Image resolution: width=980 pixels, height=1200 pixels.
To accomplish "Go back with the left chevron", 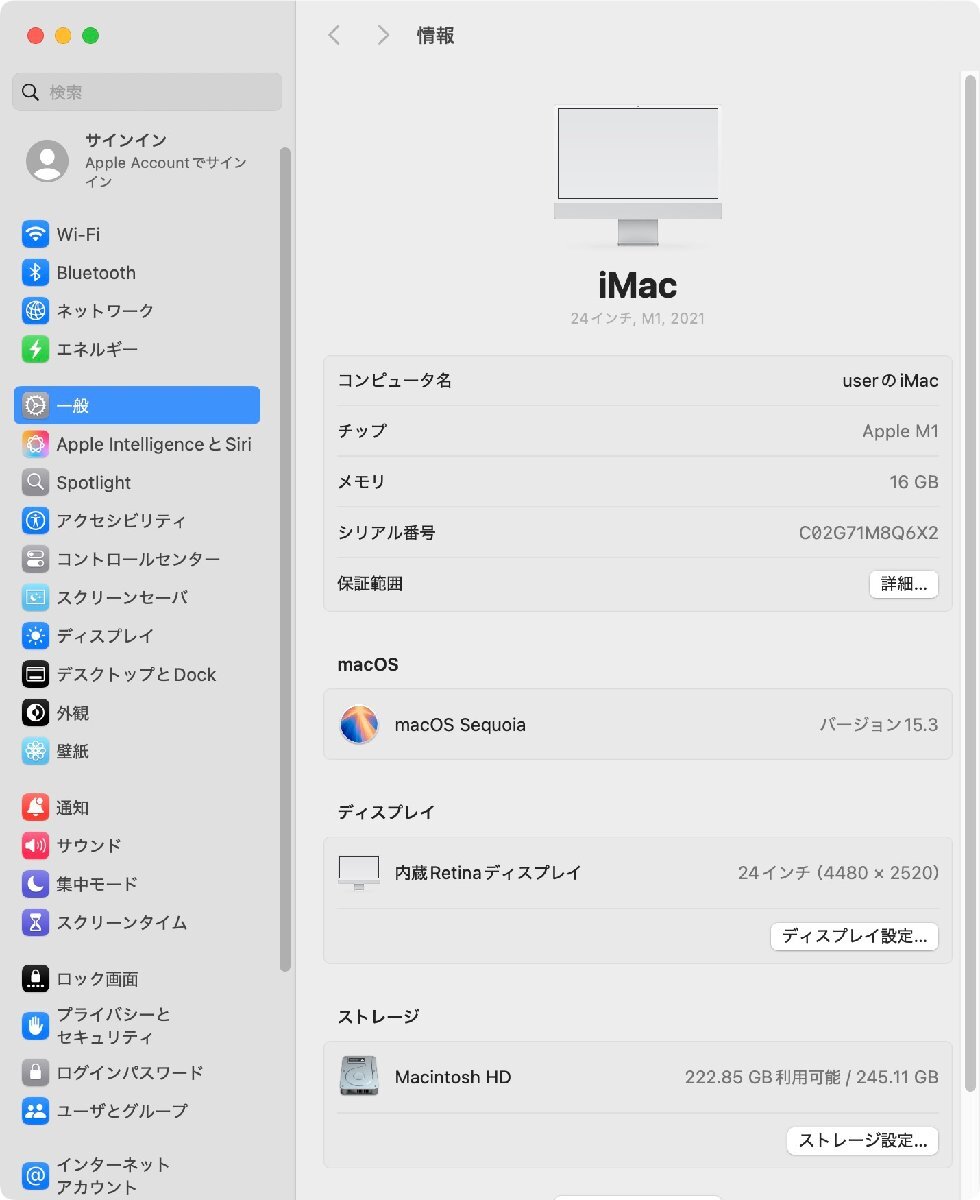I will (334, 35).
